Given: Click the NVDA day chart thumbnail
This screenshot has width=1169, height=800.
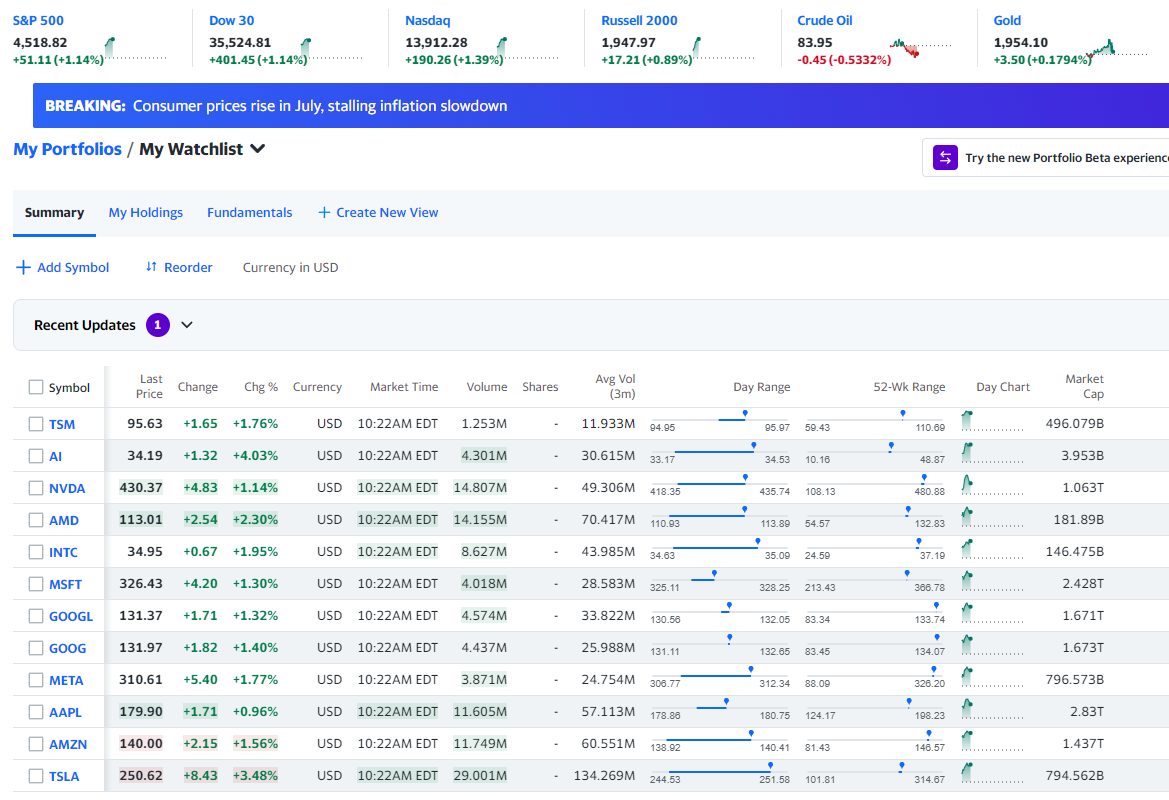Looking at the screenshot, I should click(x=992, y=487).
